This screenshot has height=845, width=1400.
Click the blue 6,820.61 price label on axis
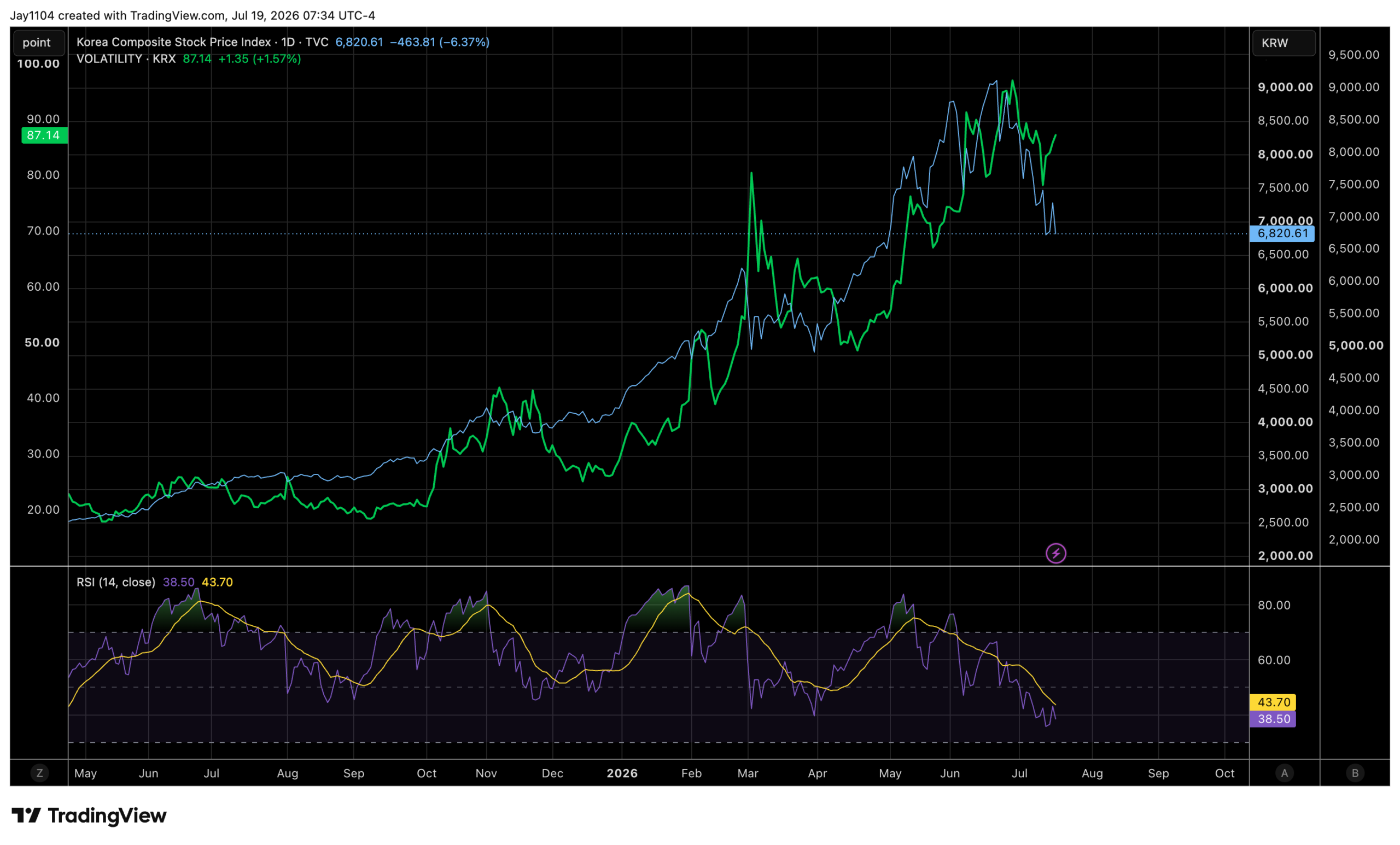[x=1282, y=233]
